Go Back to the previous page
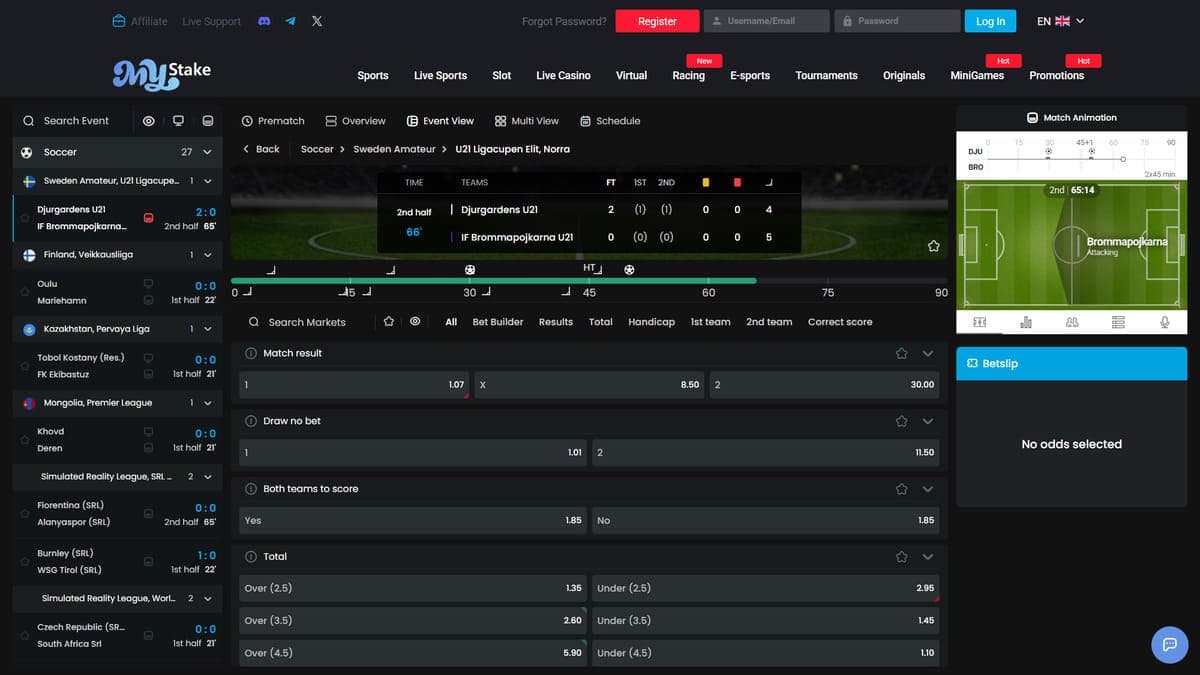This screenshot has height=675, width=1200. pos(260,149)
